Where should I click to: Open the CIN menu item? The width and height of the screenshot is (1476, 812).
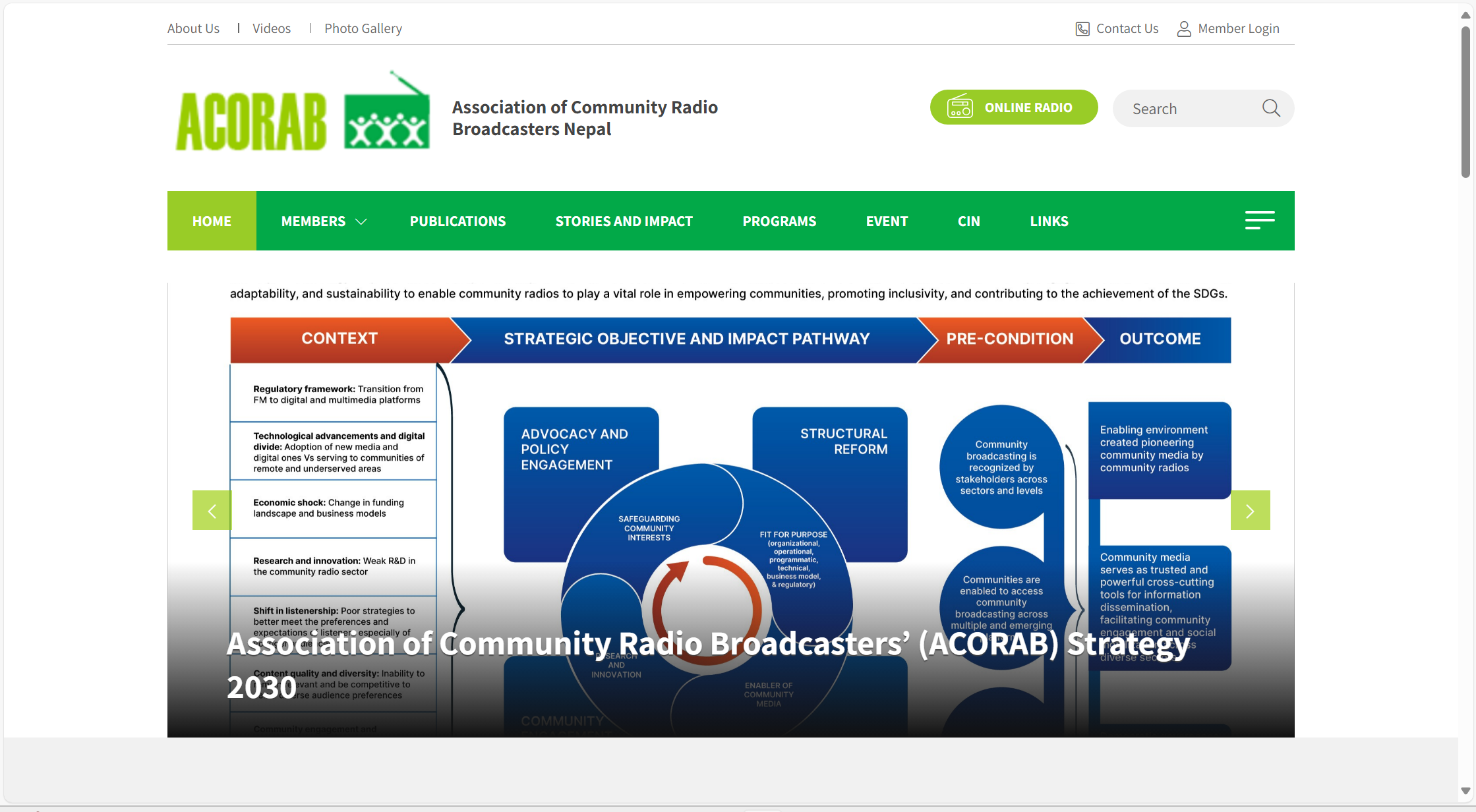click(x=968, y=221)
